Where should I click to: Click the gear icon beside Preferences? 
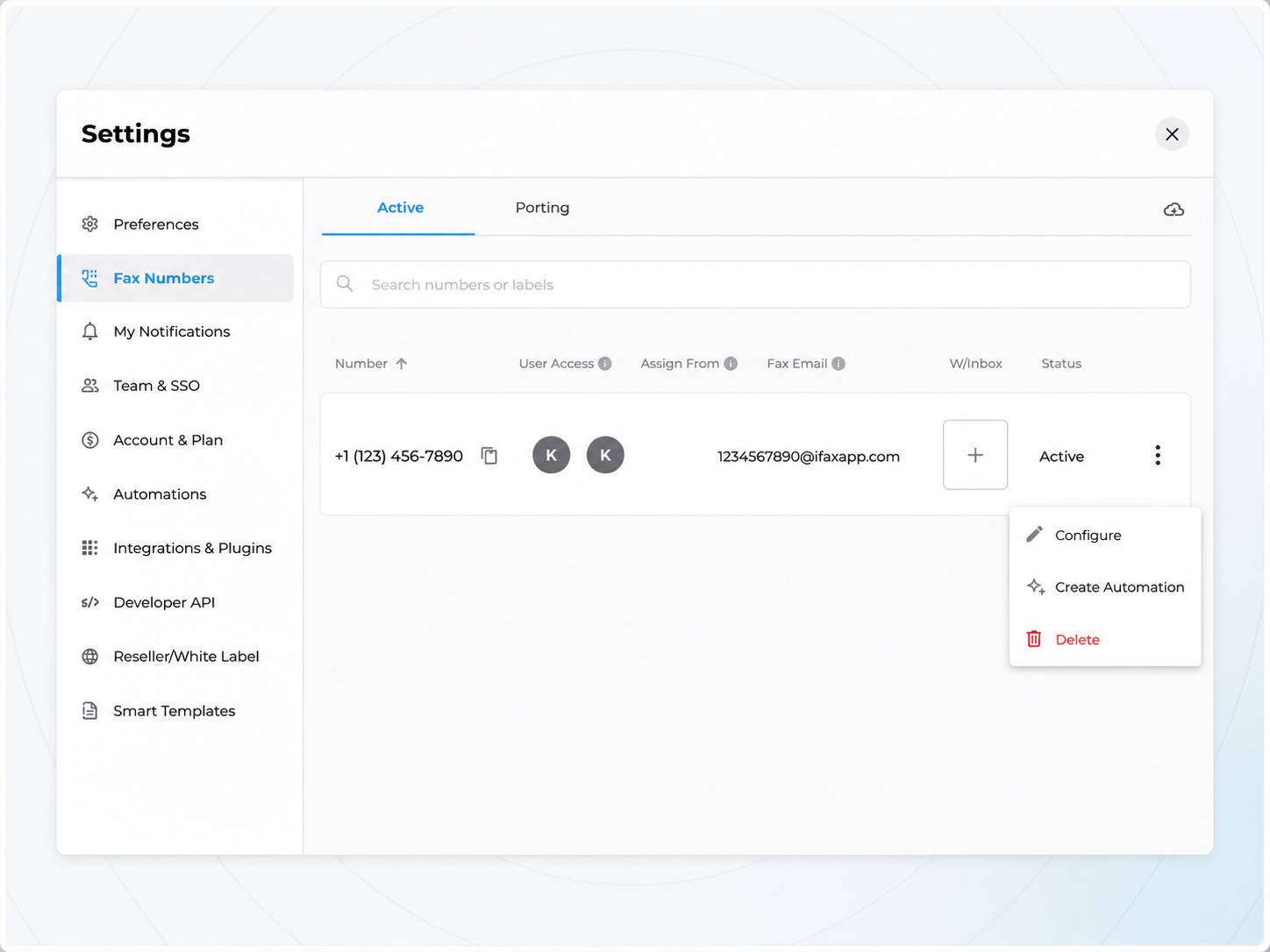89,224
